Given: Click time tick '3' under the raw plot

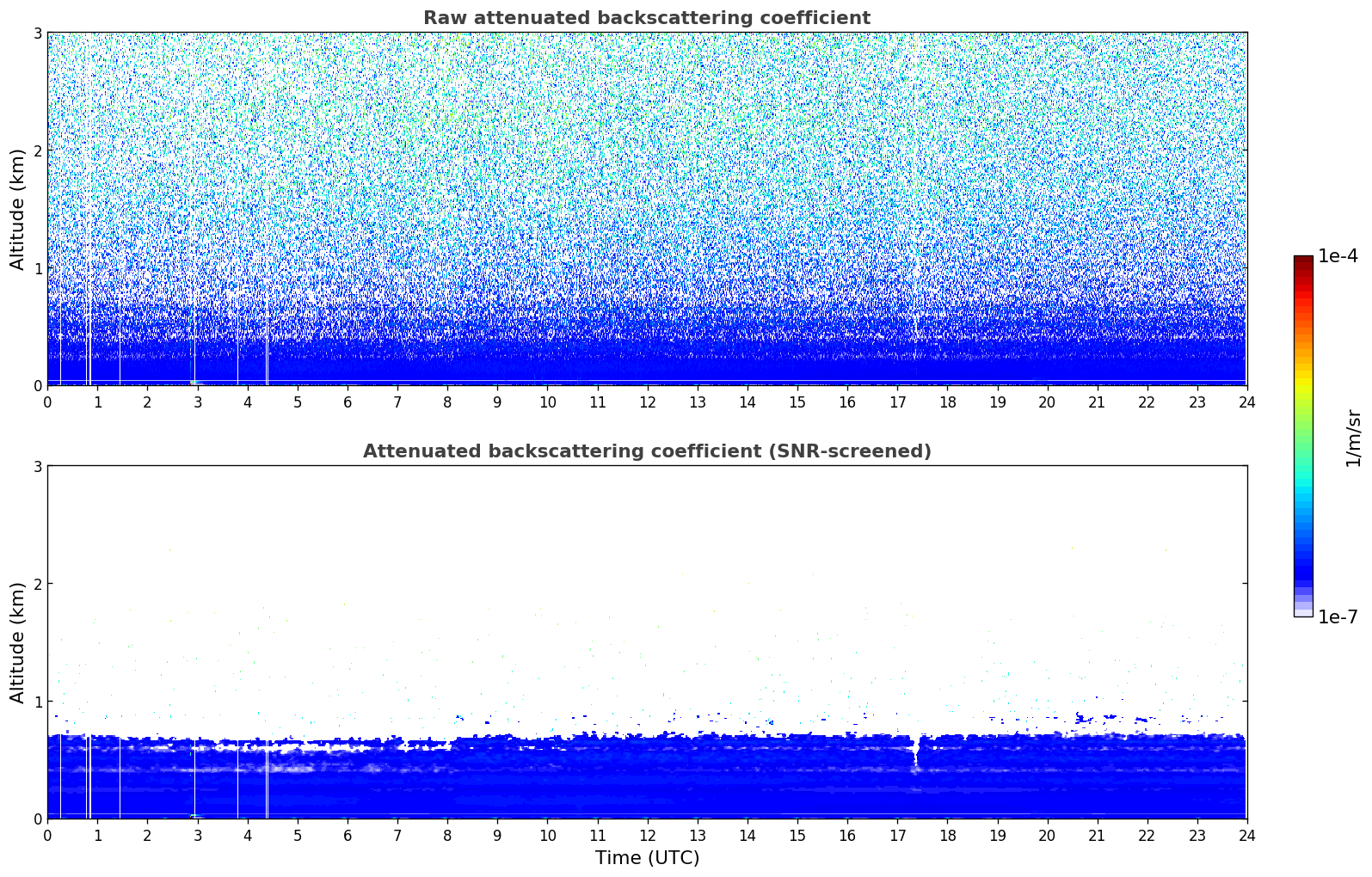Looking at the screenshot, I should [198, 402].
